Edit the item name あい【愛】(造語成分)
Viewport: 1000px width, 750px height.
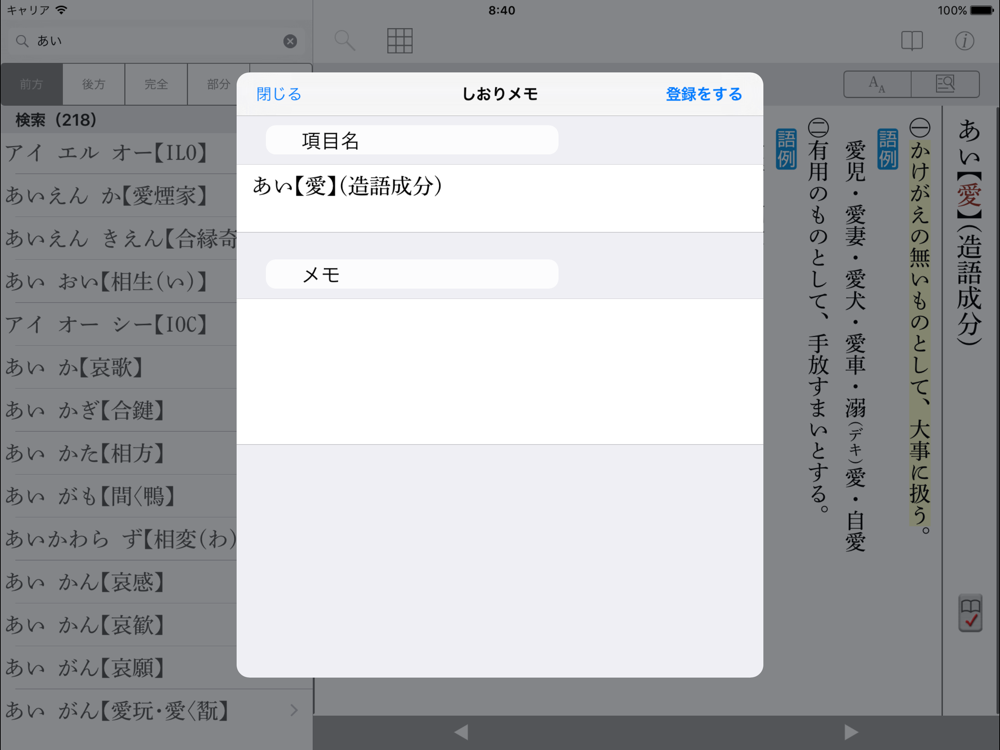pyautogui.click(x=500, y=198)
